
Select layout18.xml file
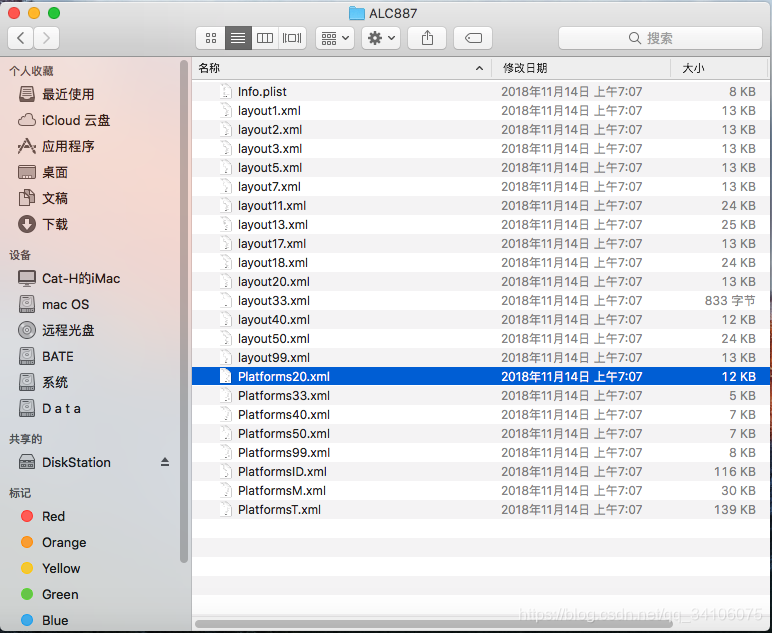(x=480, y=262)
